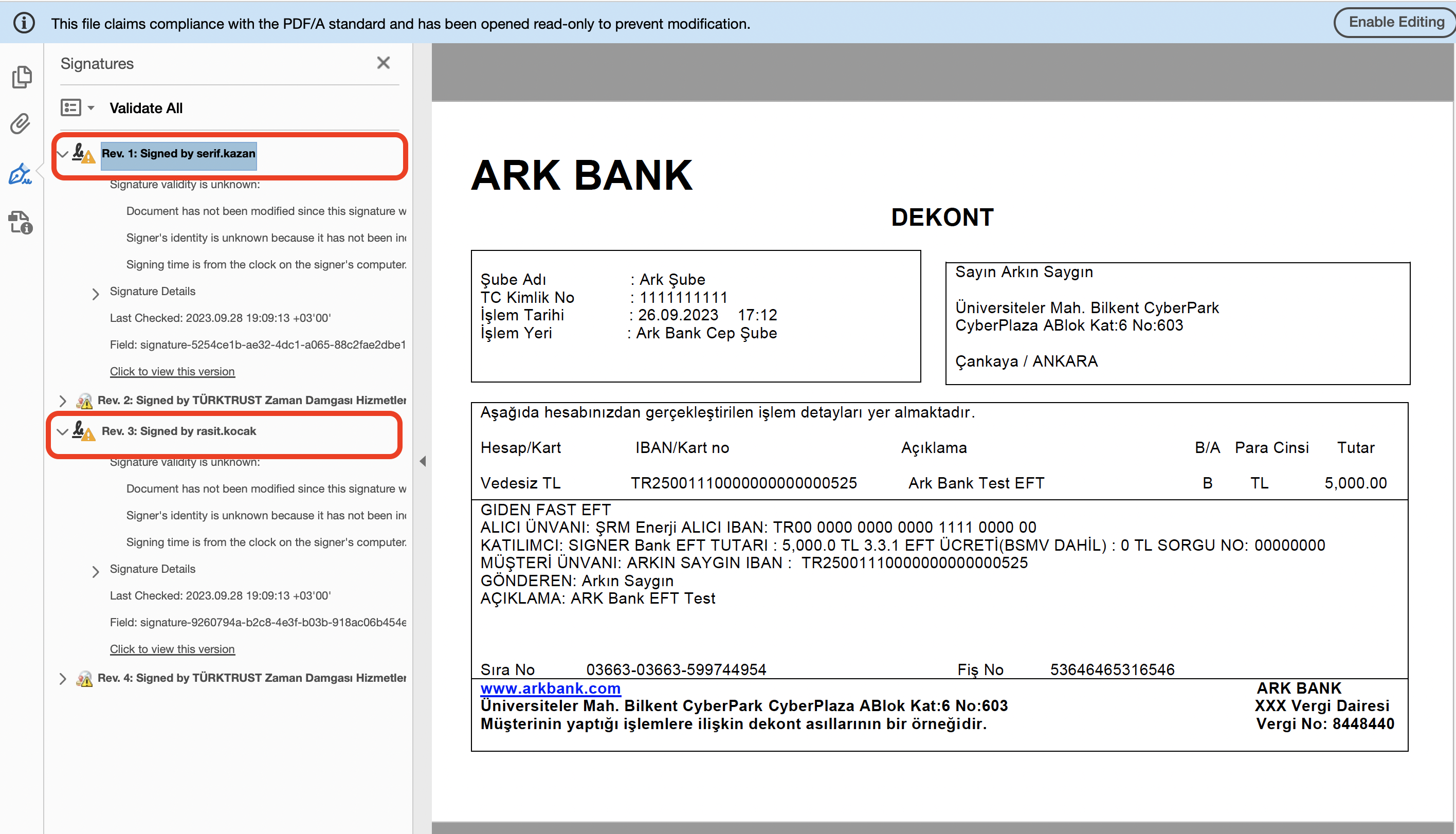Click Rev. 1 'Document has not been modified' line

266,211
